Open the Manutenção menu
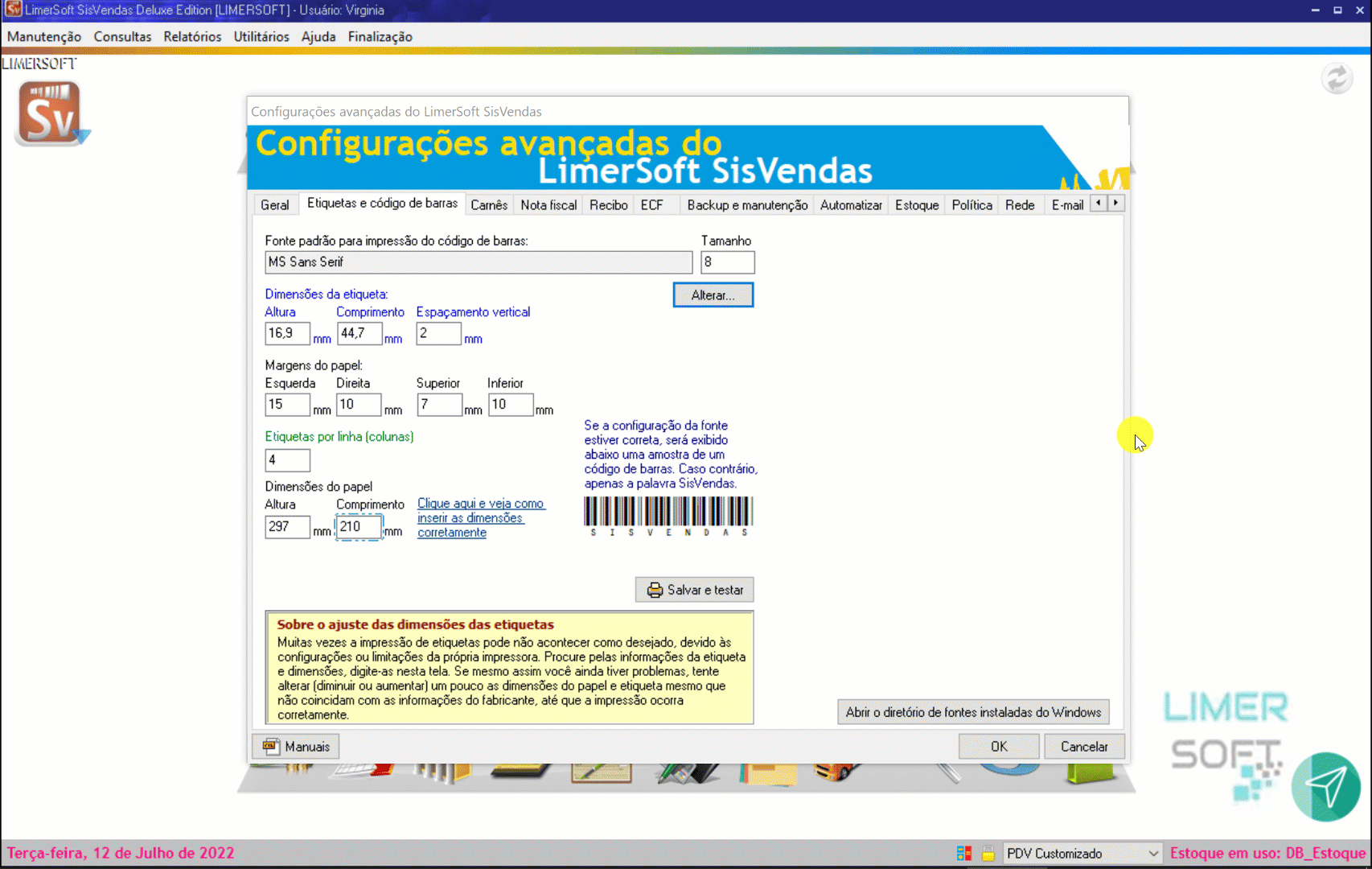 point(44,37)
